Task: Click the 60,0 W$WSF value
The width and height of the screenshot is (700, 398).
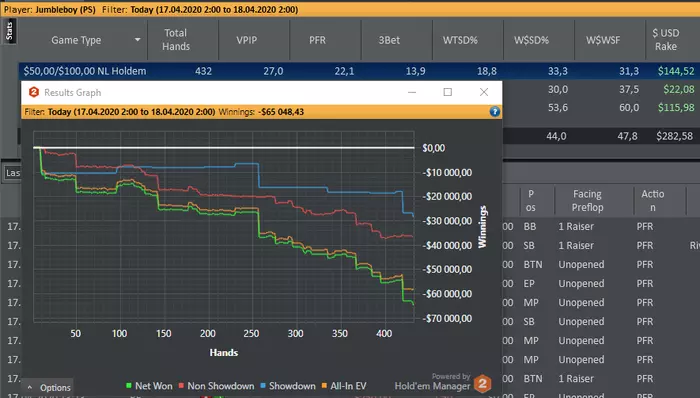Action: pyautogui.click(x=629, y=108)
